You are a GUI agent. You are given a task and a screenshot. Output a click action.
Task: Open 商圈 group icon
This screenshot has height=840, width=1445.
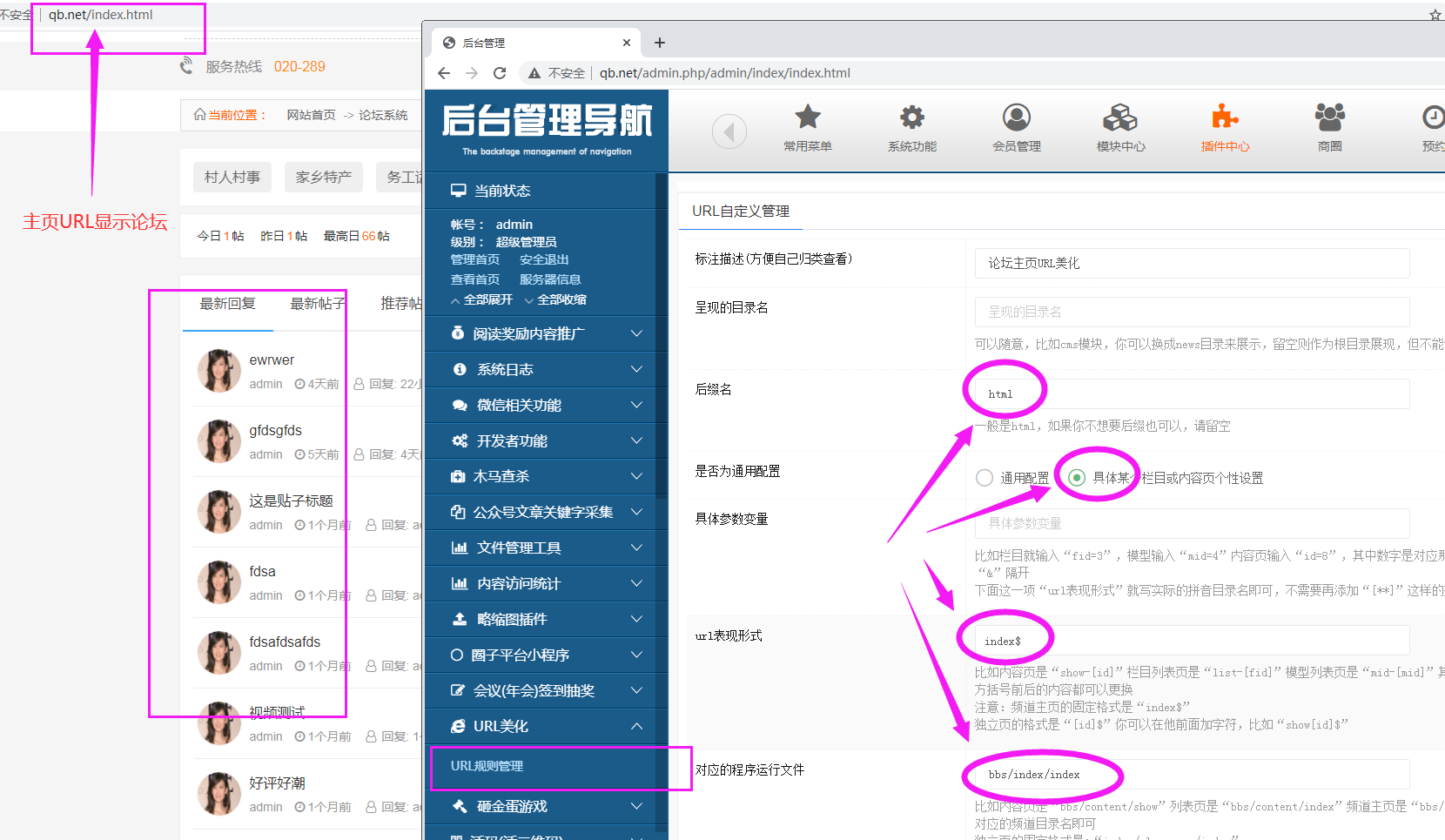click(x=1329, y=118)
